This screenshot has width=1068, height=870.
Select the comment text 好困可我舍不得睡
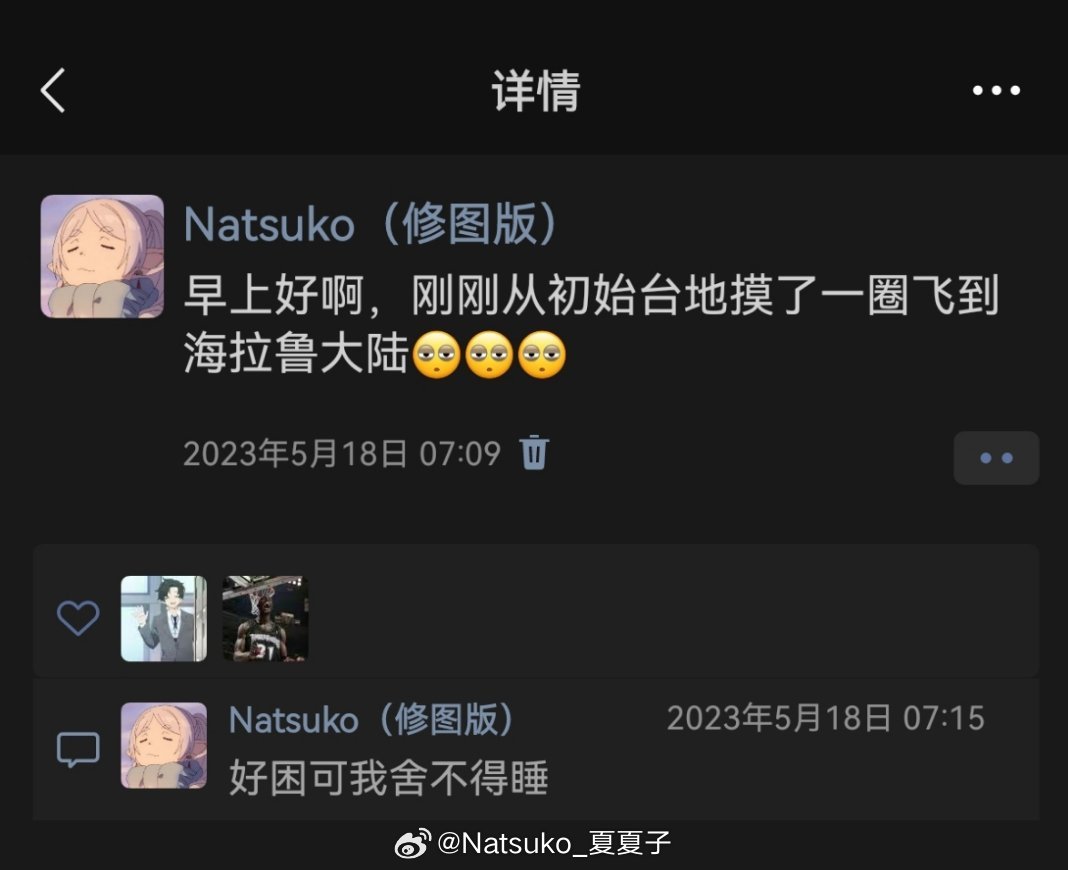coord(388,778)
